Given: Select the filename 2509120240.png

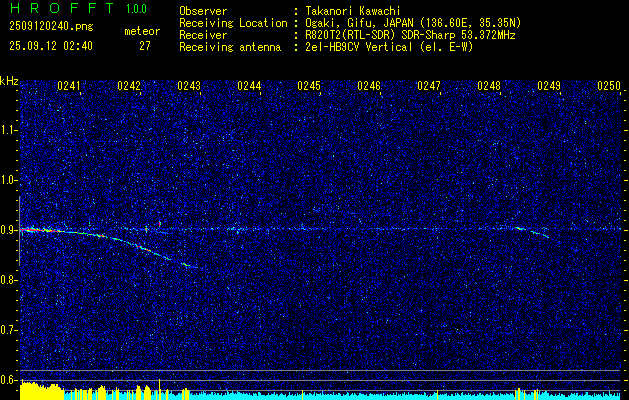Looking at the screenshot, I should tap(51, 27).
